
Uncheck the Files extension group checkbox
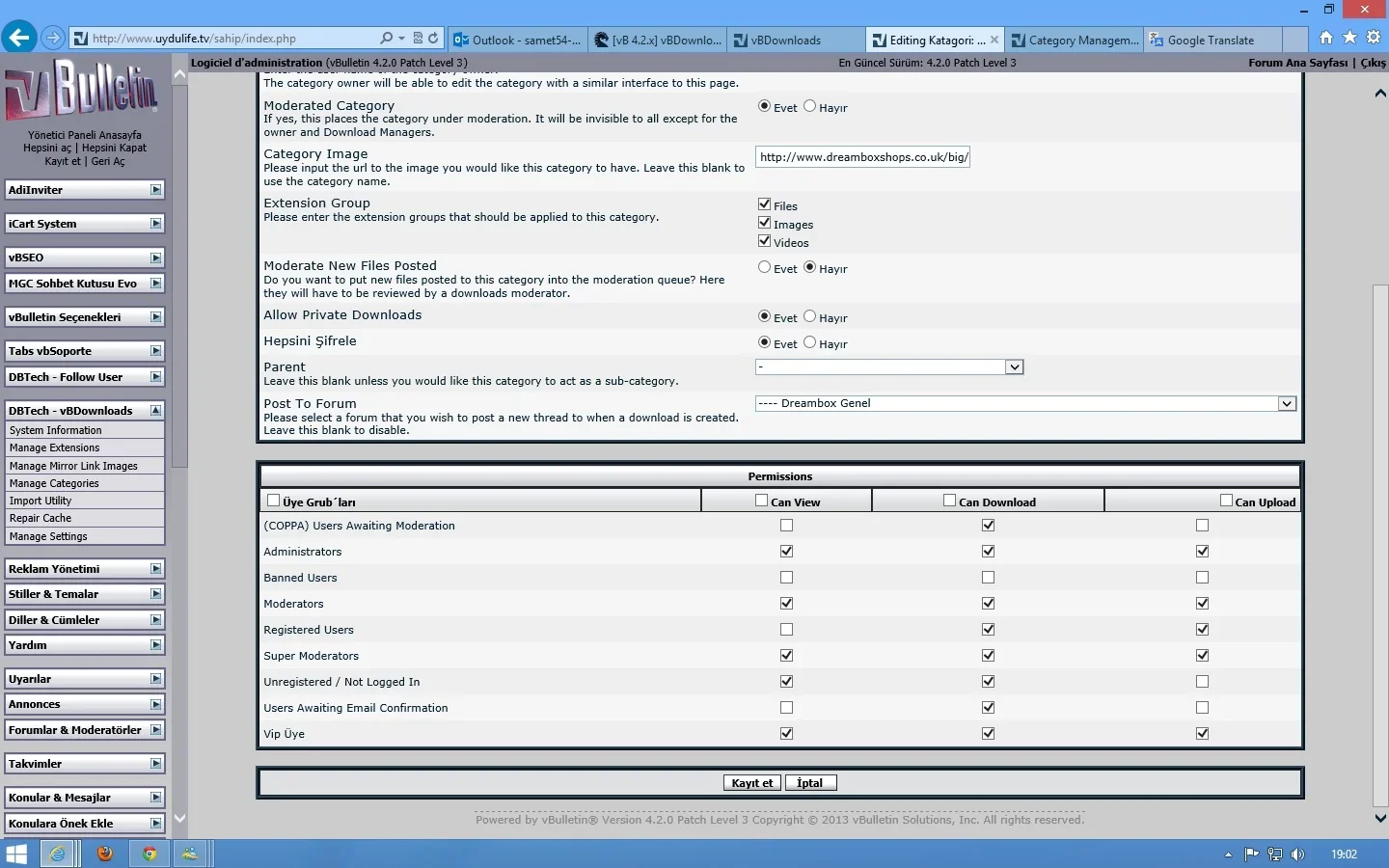click(764, 204)
